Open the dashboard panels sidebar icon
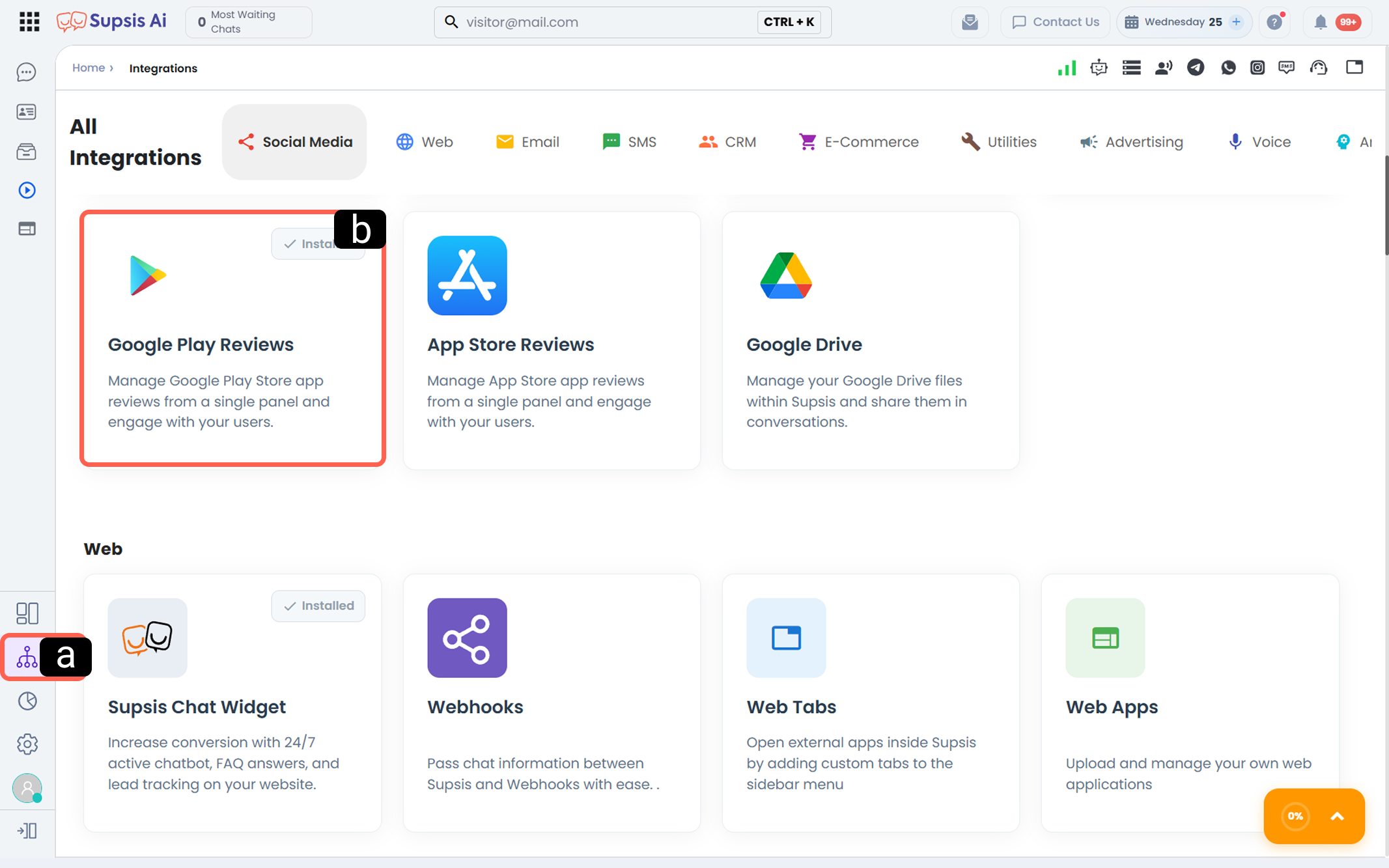Screen dimensions: 1389x868 click(x=27, y=613)
